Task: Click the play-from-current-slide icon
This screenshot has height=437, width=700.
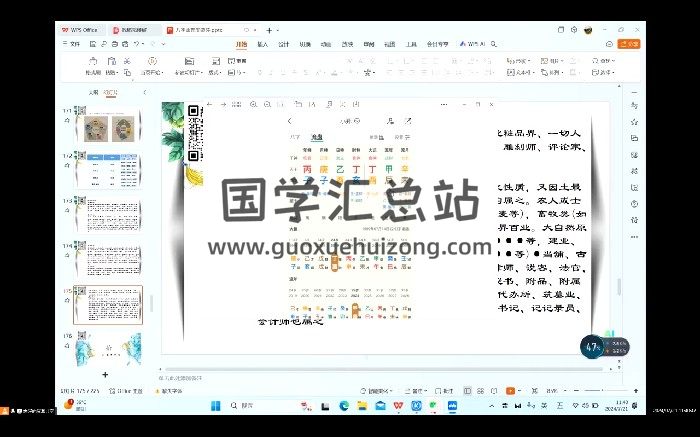Action: [x=152, y=61]
